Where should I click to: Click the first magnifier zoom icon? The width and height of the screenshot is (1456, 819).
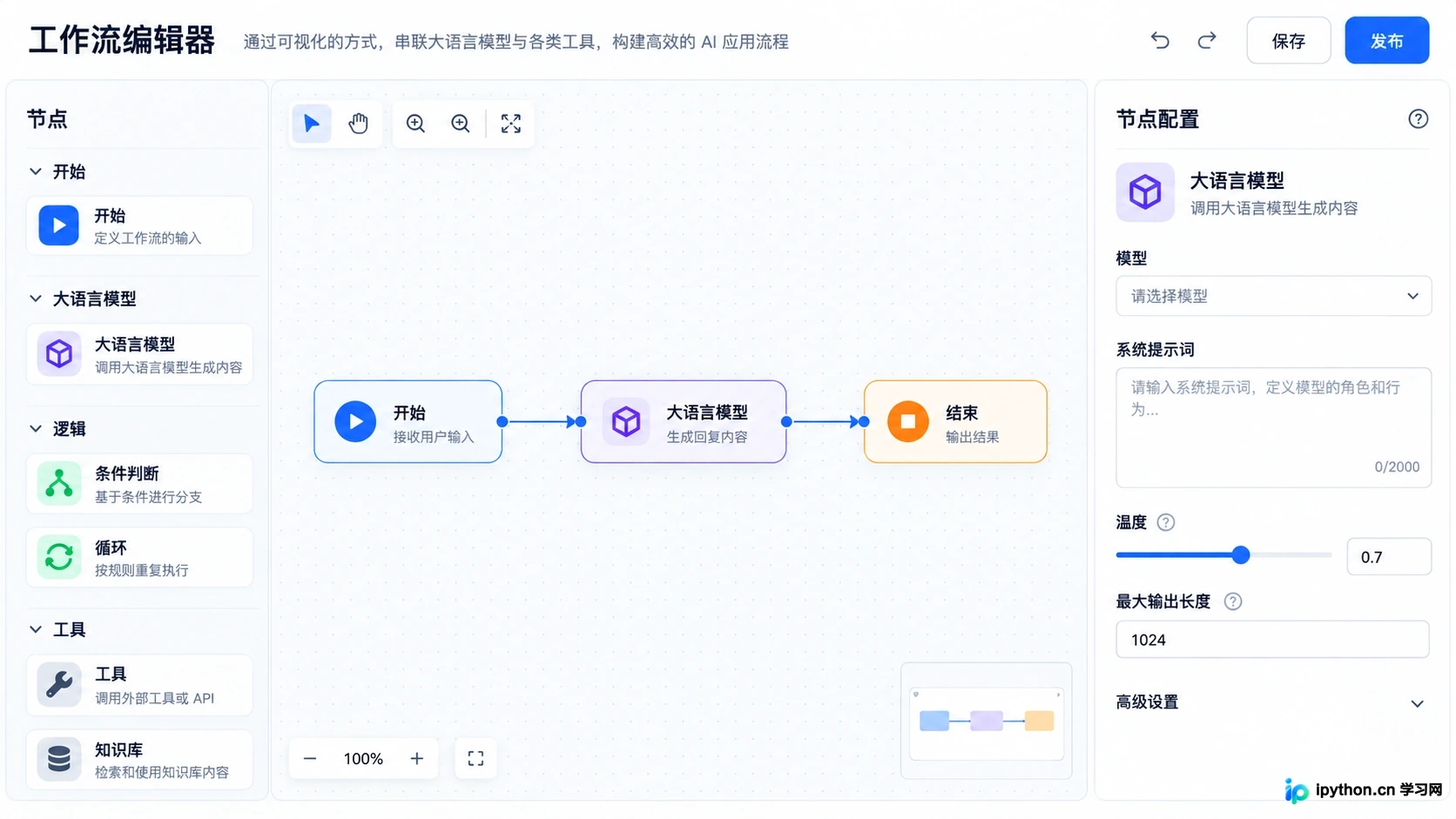415,124
